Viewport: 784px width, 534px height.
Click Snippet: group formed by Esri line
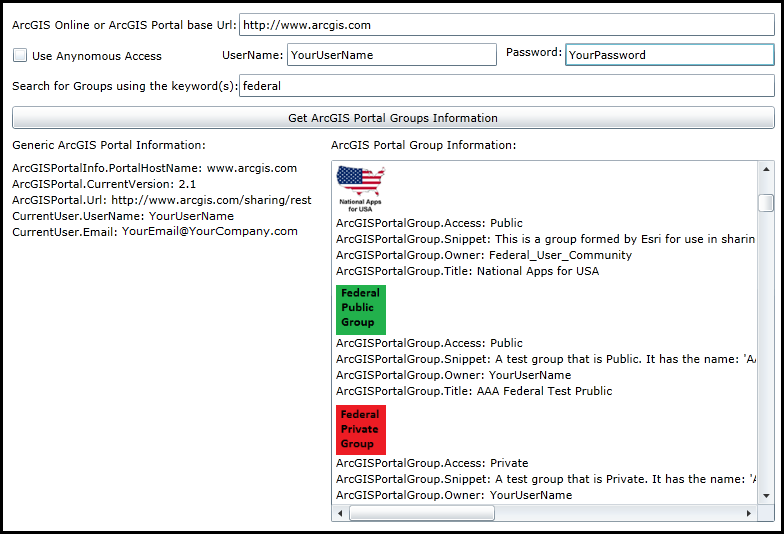[546, 240]
